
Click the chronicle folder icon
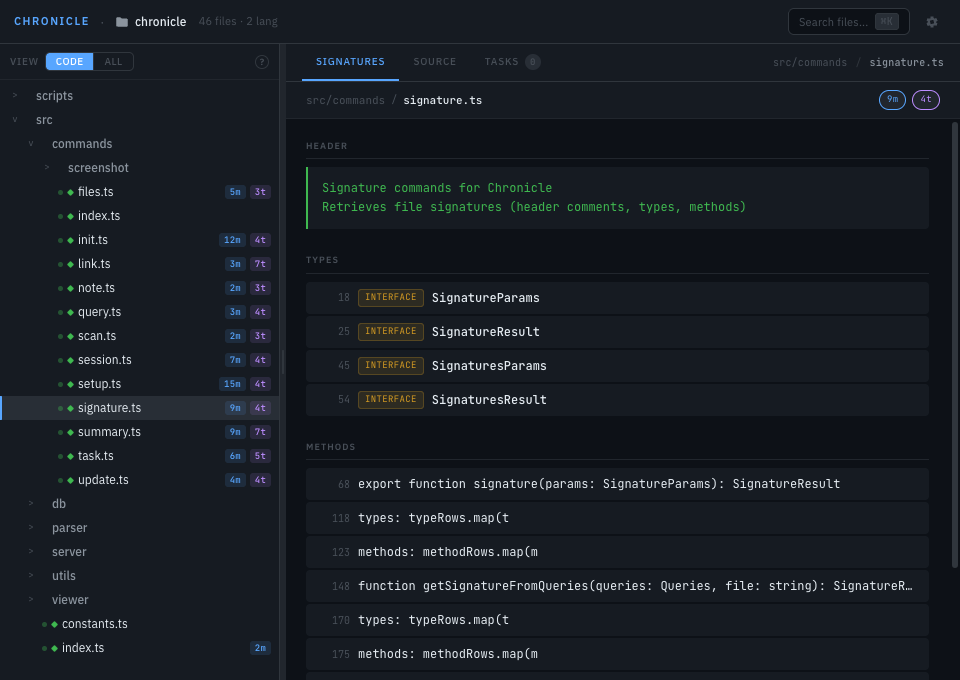(x=122, y=22)
